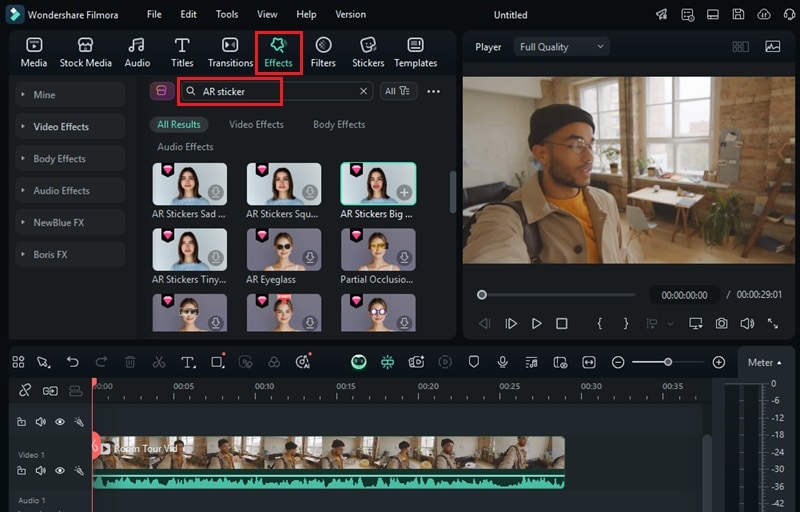Select the Room Tour Vid clip on timeline

point(329,463)
